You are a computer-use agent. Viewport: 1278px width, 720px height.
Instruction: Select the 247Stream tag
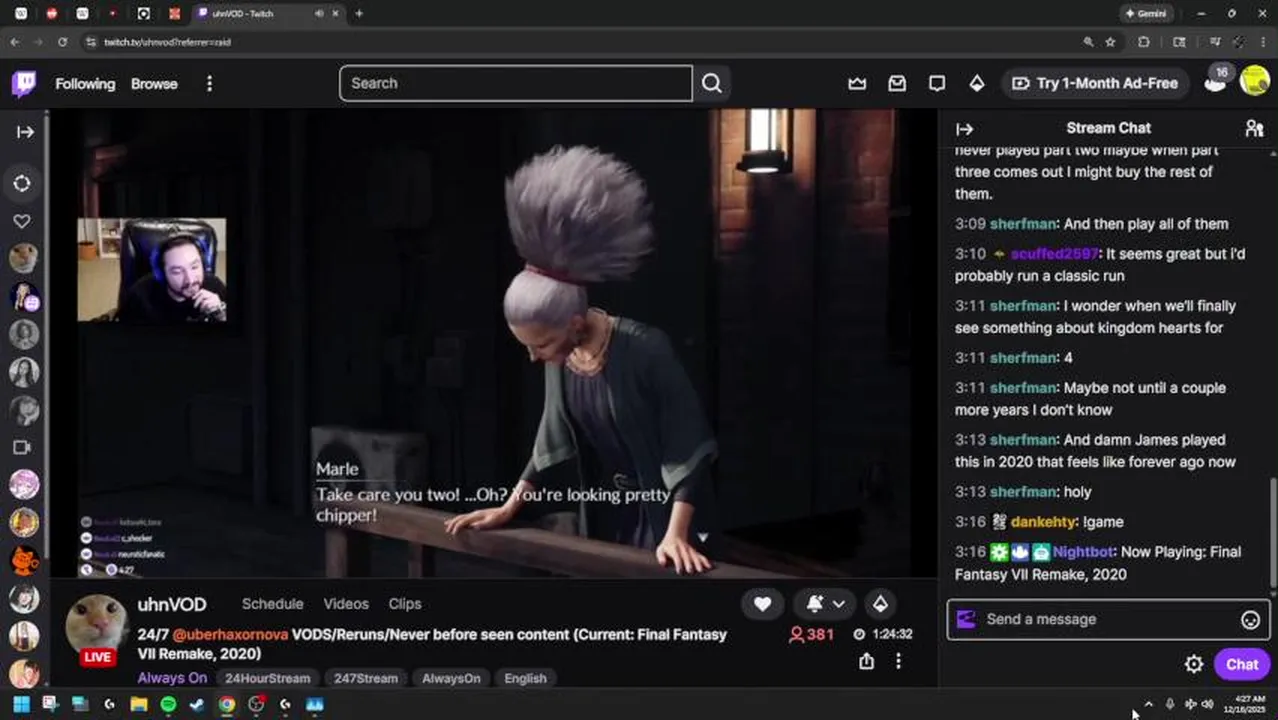(366, 678)
